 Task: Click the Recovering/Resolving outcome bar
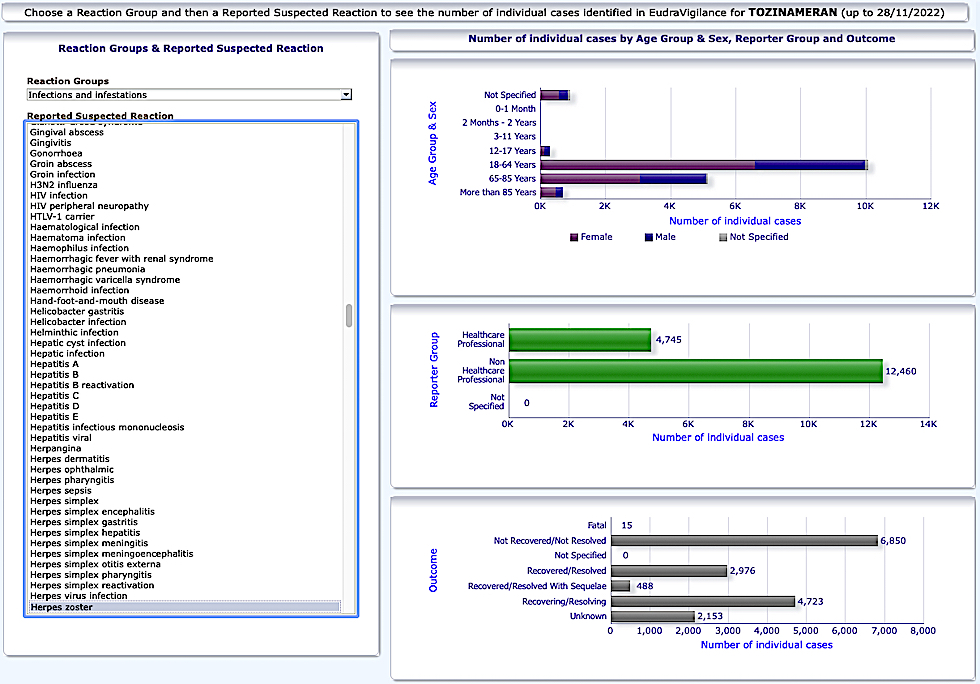pyautogui.click(x=703, y=601)
